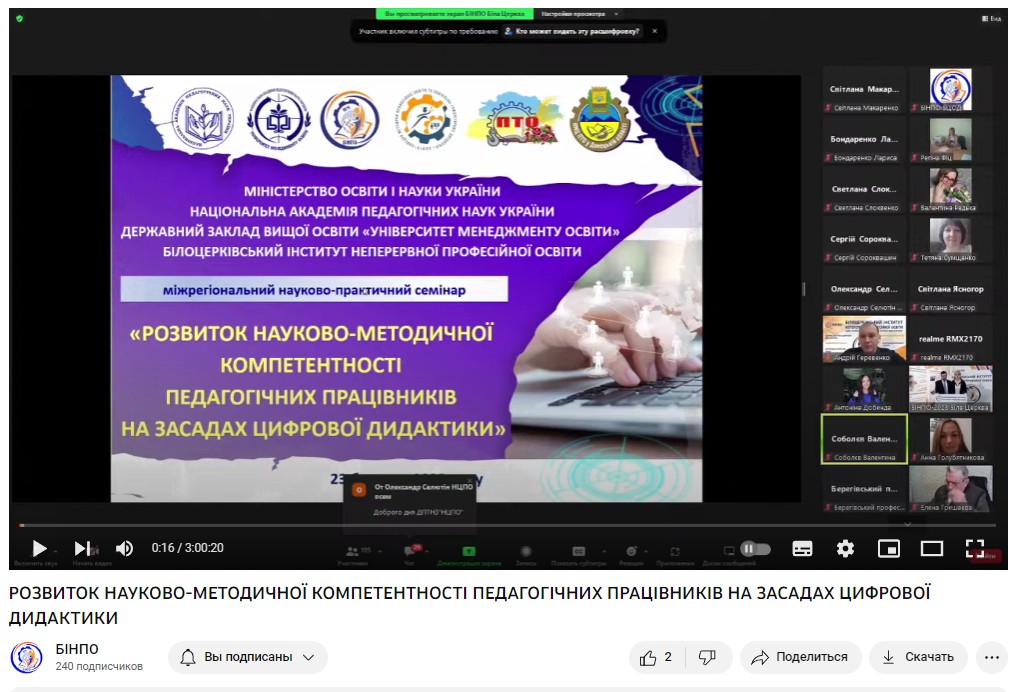The image size is (1020, 692).
Task: Turn on subtitles with the captions icon
Action: pyautogui.click(x=802, y=549)
